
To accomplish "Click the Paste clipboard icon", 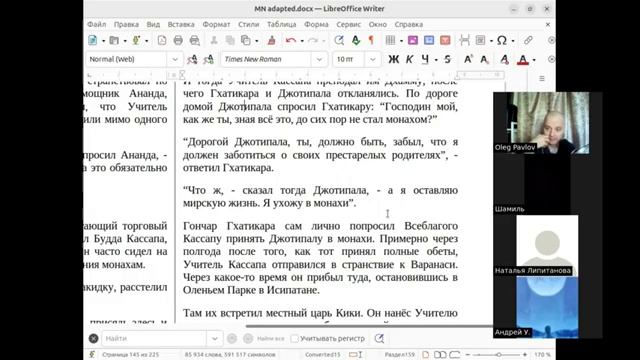I will pos(246,40).
